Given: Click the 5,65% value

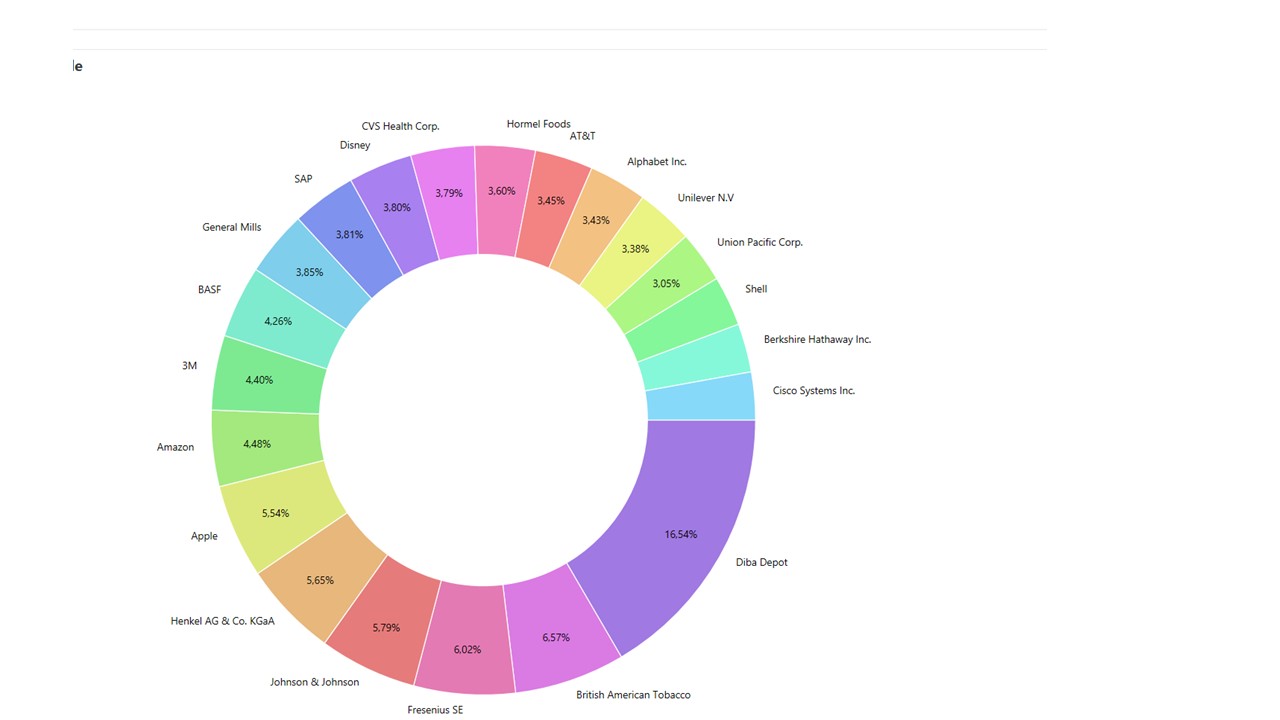Looking at the screenshot, I should [319, 580].
